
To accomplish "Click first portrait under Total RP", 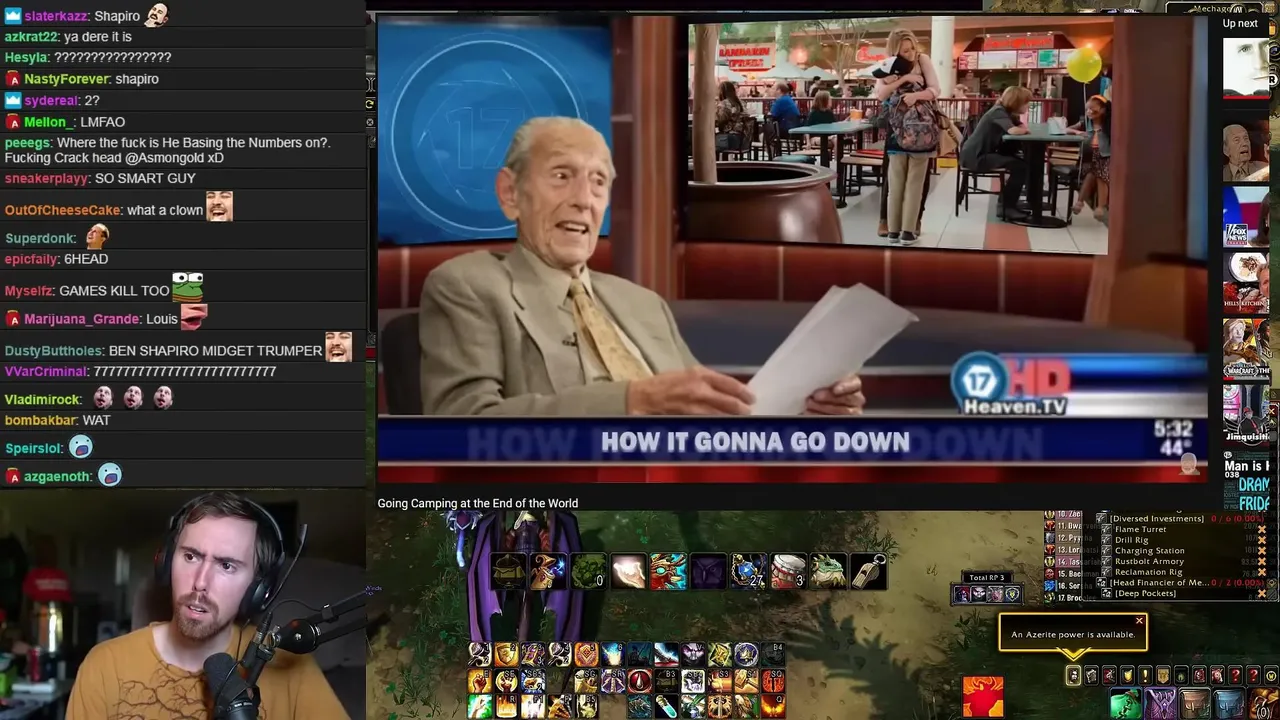I will (x=962, y=594).
